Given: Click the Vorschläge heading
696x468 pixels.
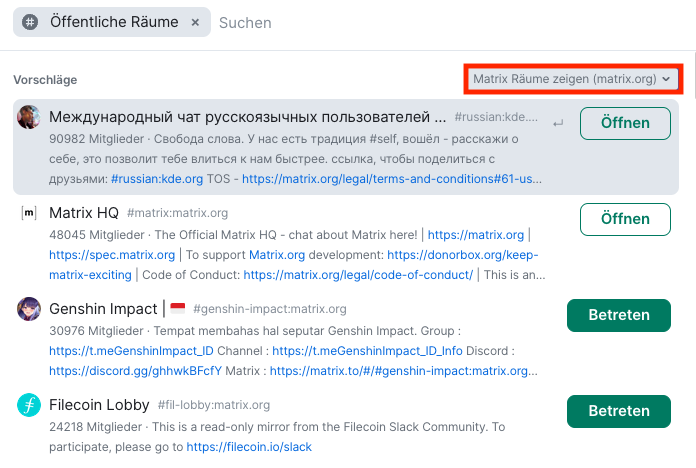Looking at the screenshot, I should pyautogui.click(x=45, y=80).
